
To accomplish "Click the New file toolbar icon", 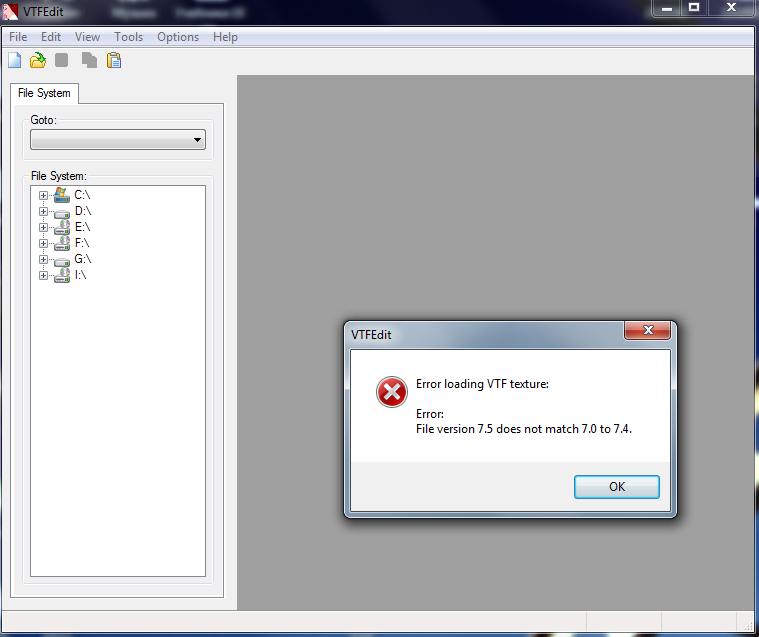I will tap(15, 61).
